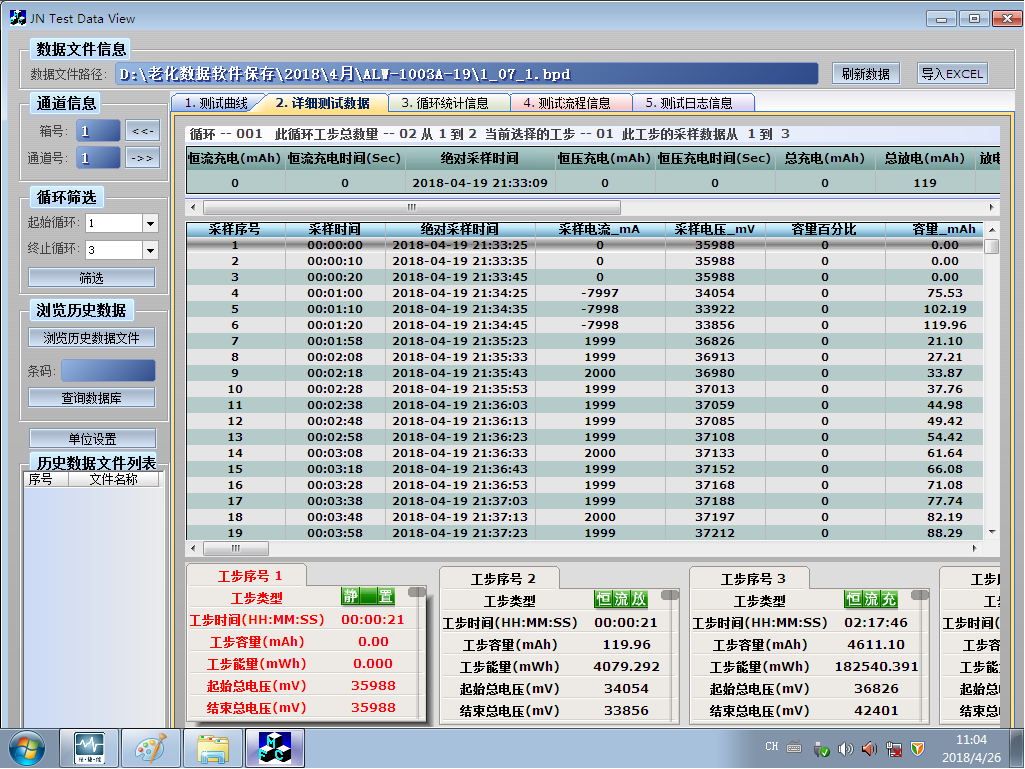Click the summary table left scroll arrow

click(x=193, y=208)
